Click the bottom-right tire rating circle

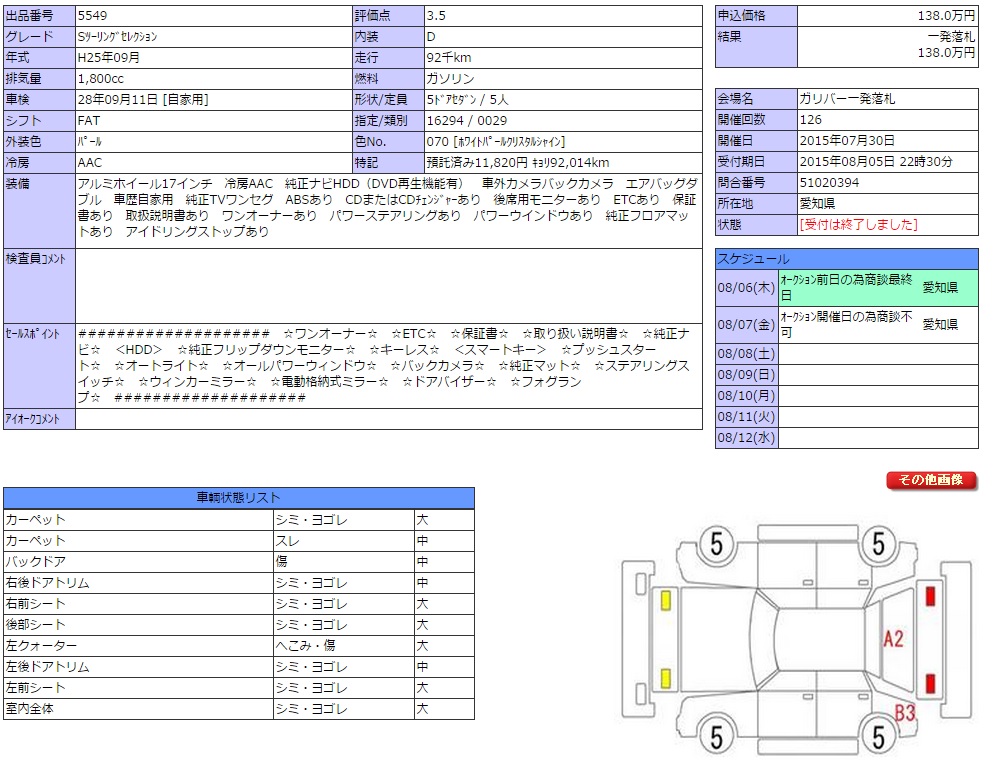click(x=878, y=738)
